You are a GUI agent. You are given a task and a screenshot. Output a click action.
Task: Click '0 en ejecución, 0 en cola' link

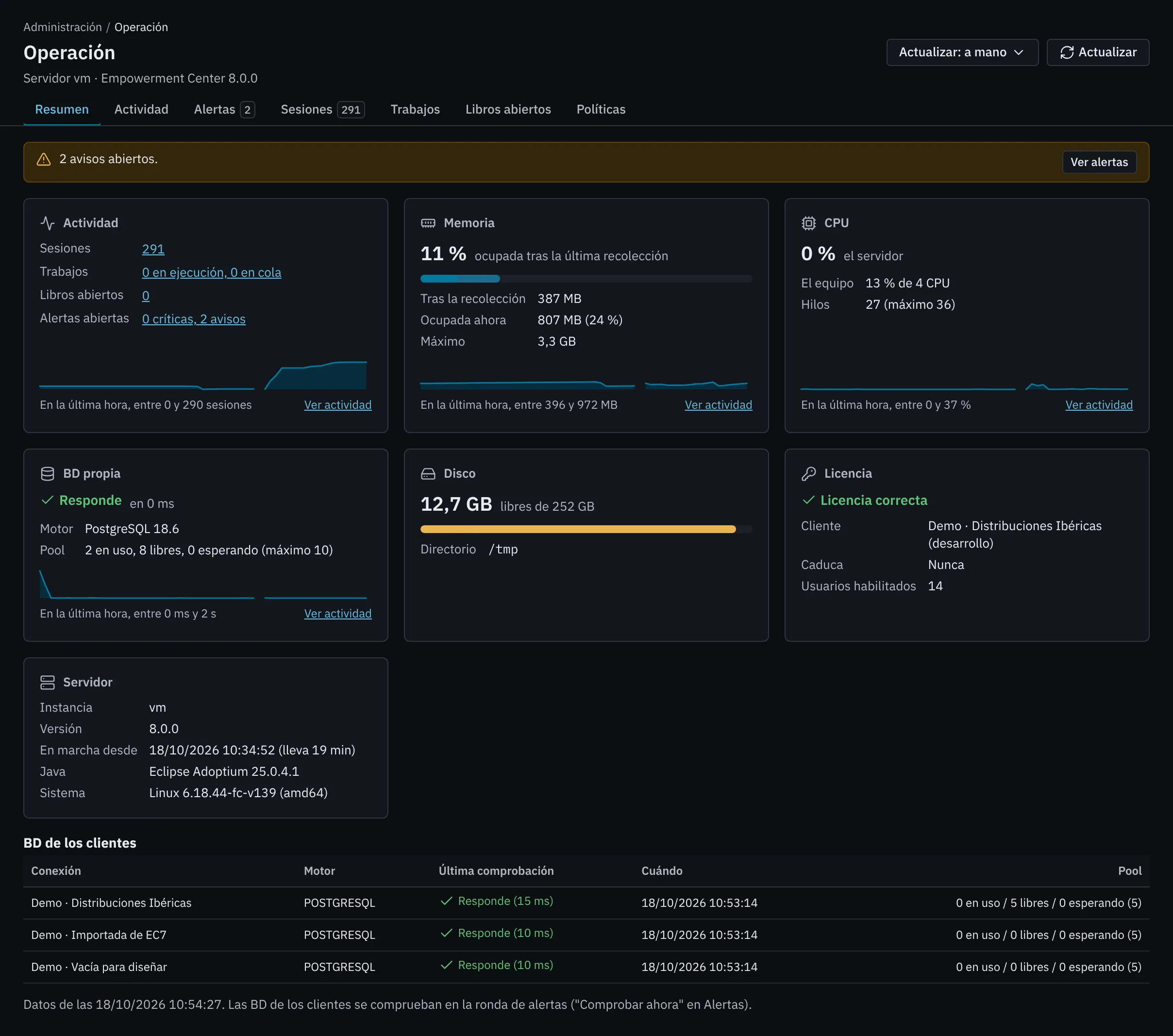click(212, 272)
